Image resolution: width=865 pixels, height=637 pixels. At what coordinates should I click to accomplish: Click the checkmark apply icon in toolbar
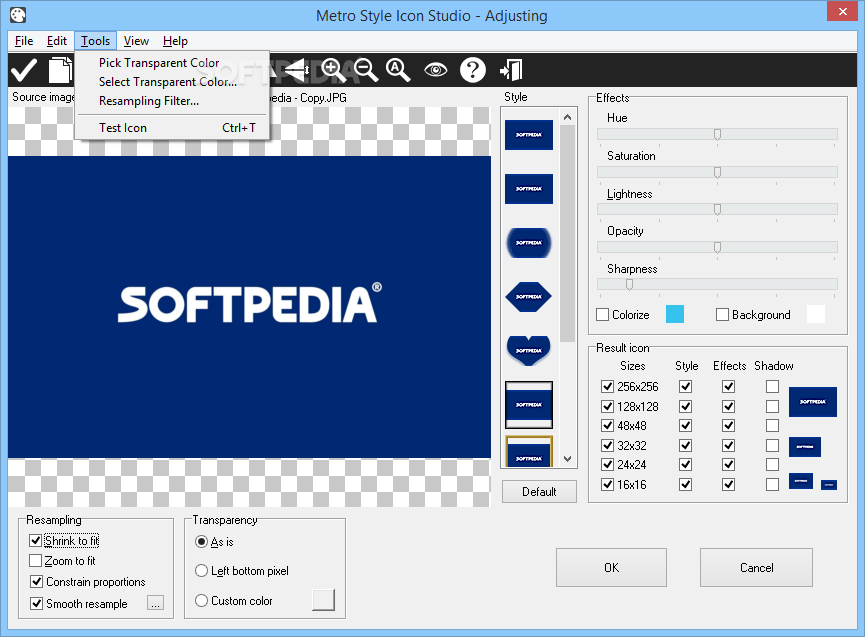tap(24, 70)
